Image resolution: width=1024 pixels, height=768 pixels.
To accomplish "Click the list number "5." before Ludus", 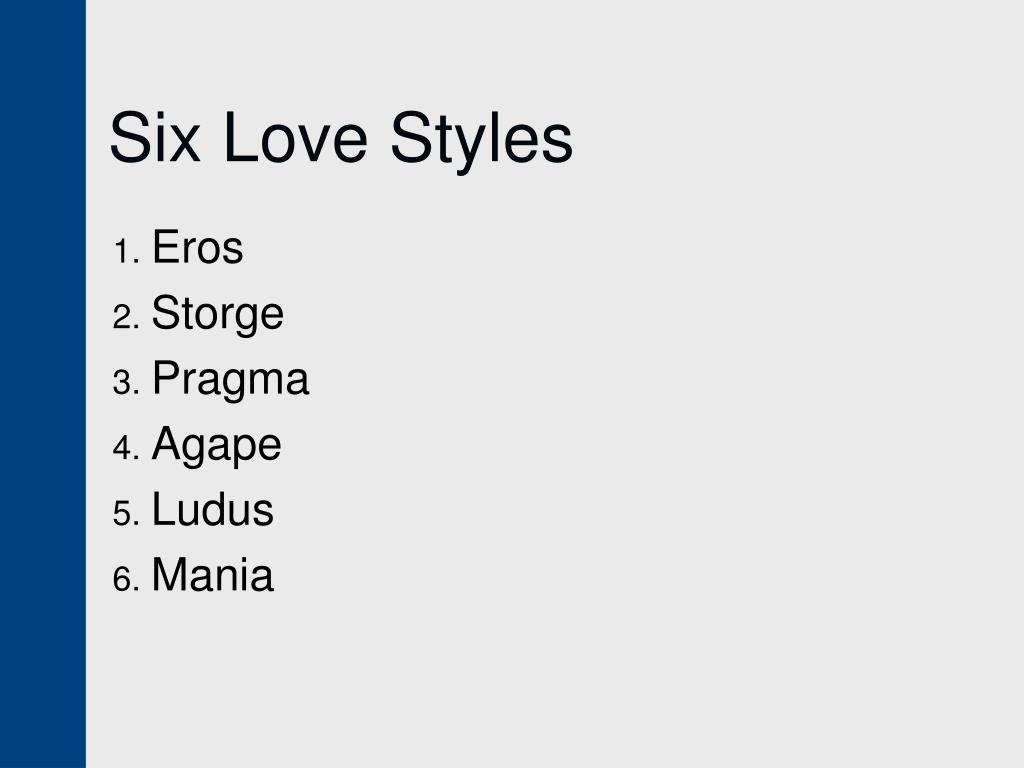I will tap(126, 513).
